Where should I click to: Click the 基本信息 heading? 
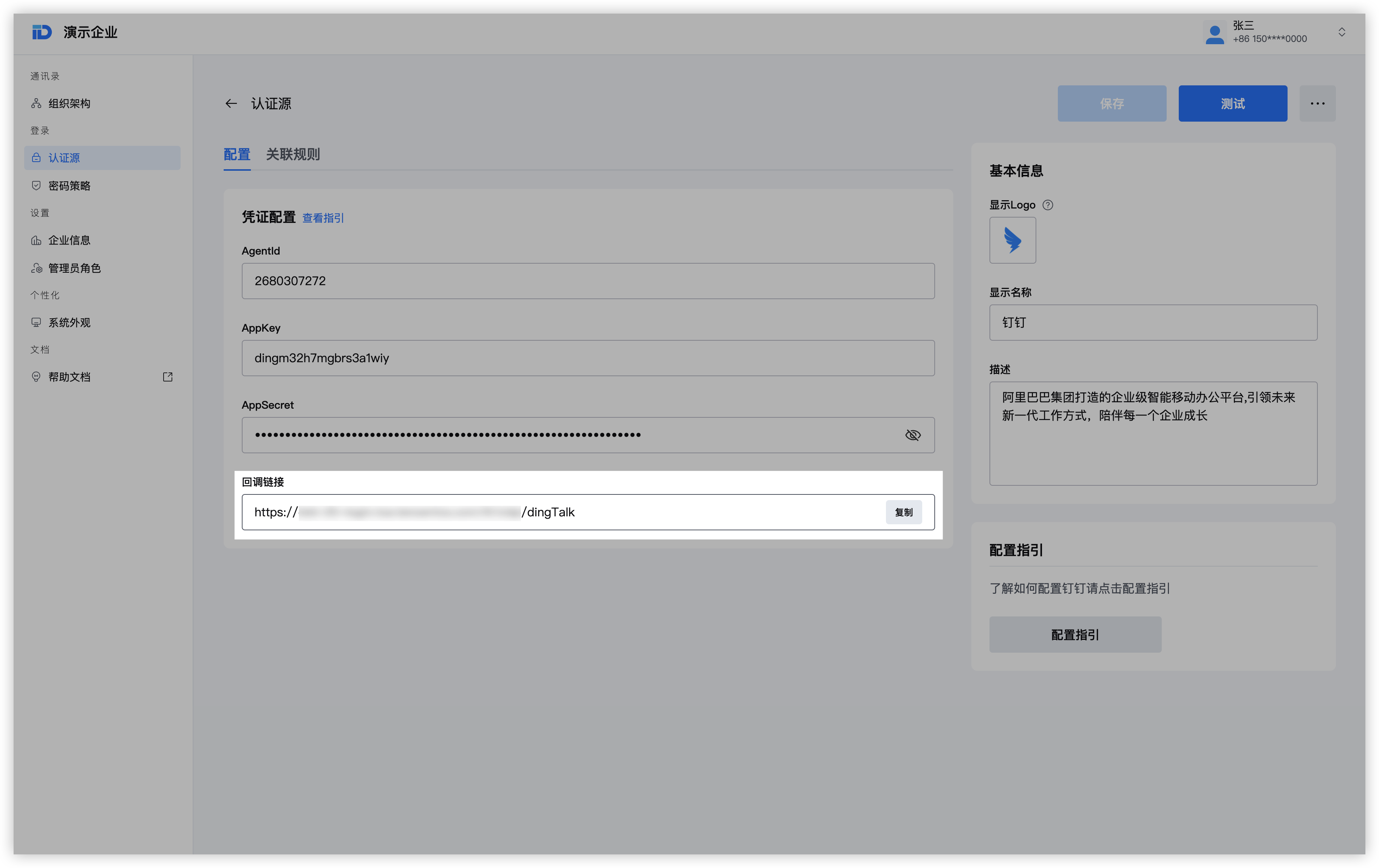click(1016, 171)
